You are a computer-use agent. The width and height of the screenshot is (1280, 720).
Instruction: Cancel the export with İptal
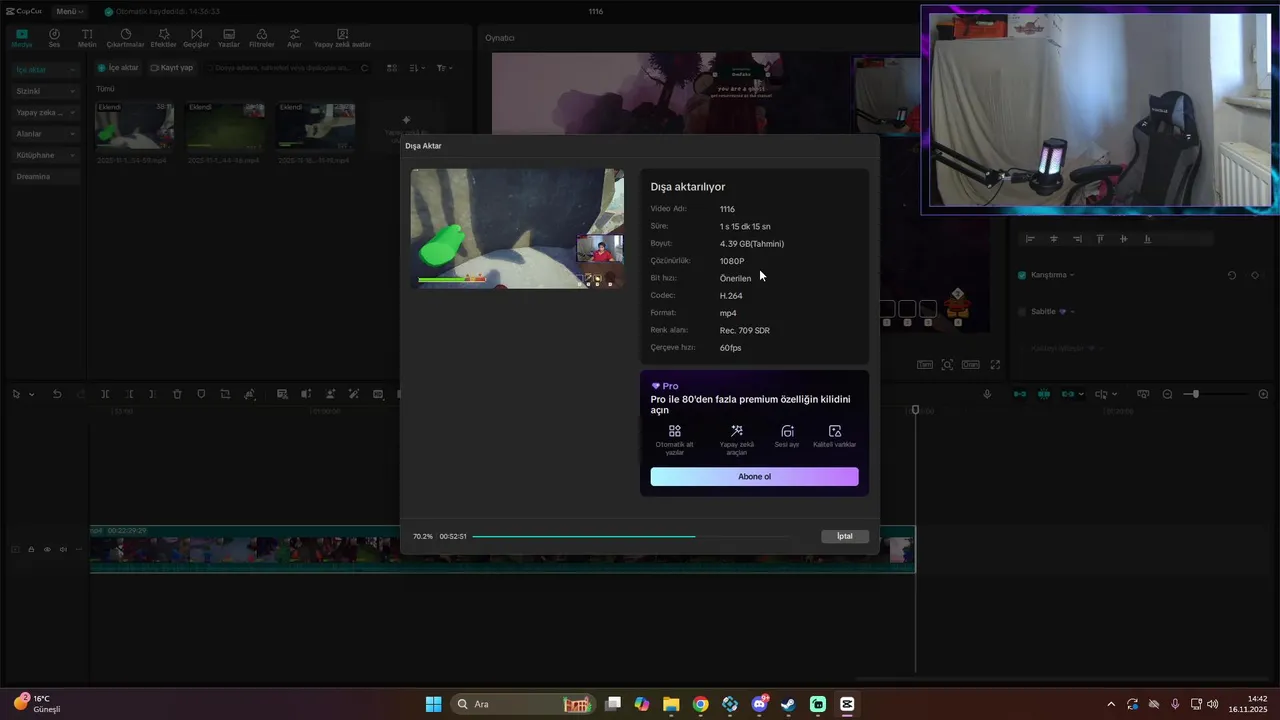845,536
